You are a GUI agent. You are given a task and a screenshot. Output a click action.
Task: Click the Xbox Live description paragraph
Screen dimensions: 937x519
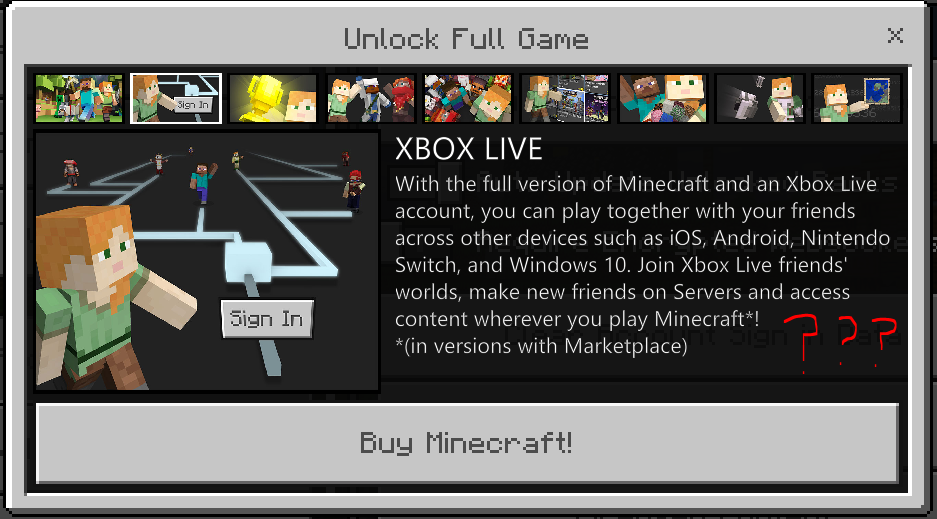[642, 251]
